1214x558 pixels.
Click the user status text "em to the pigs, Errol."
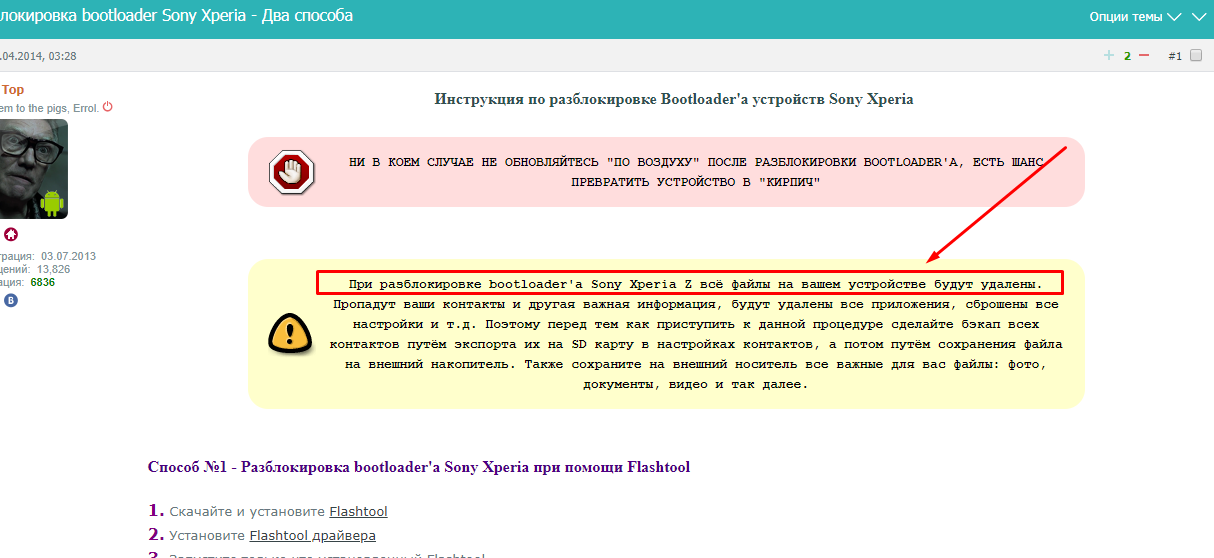tap(49, 108)
